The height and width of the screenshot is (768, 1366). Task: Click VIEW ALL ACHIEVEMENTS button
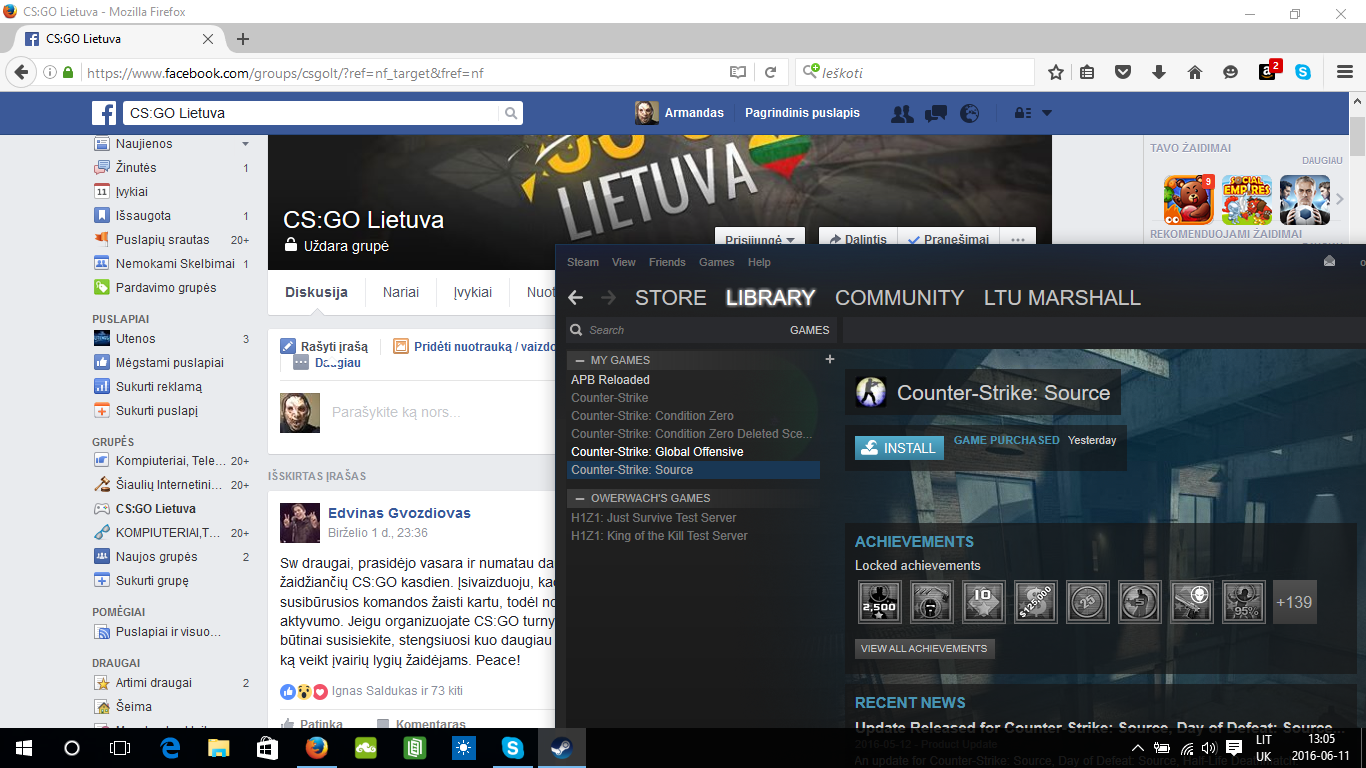924,648
